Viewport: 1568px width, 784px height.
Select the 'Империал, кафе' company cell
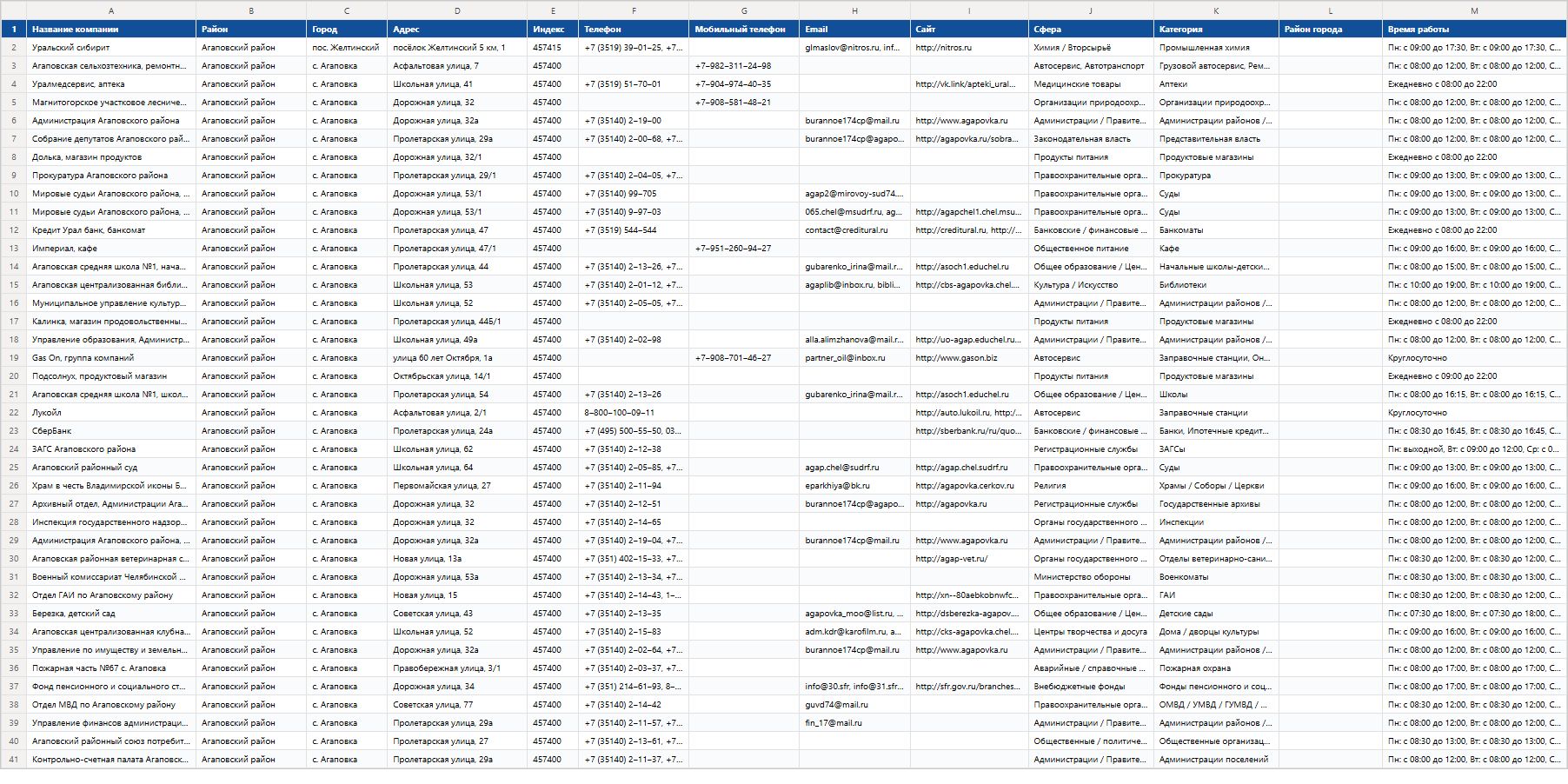(111, 249)
